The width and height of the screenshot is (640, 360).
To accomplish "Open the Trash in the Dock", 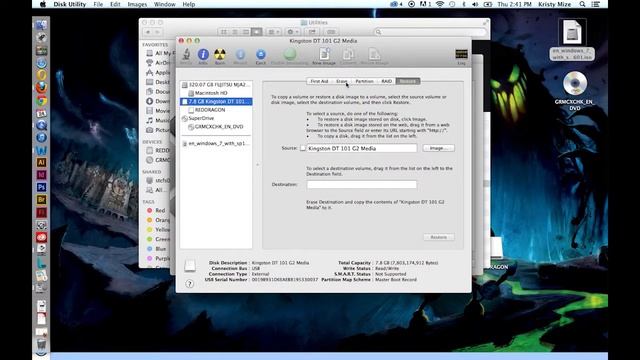I will (x=41, y=344).
